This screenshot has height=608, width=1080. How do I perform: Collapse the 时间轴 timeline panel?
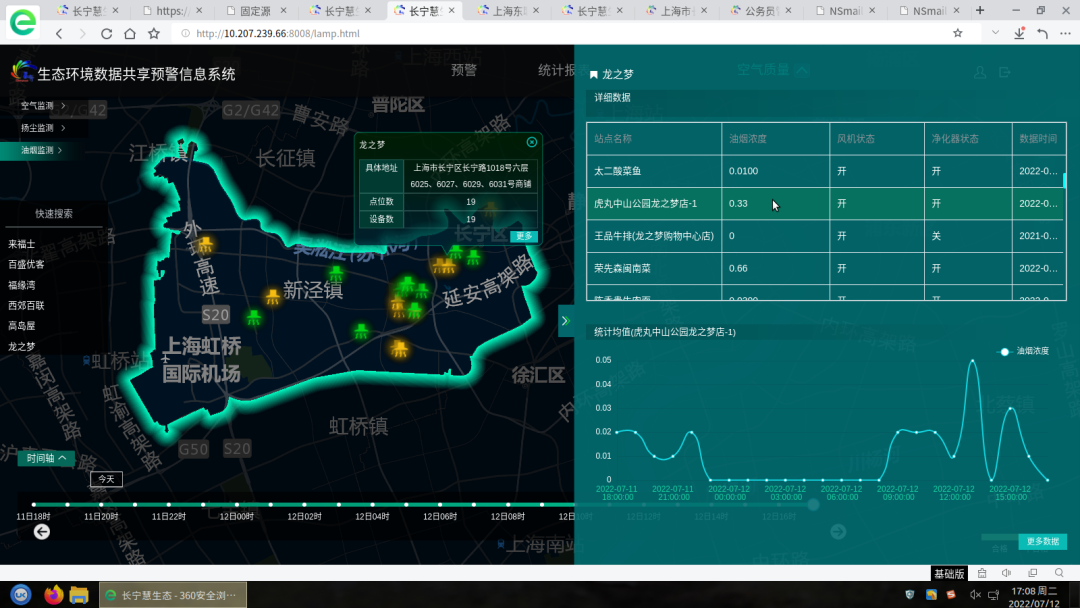(x=46, y=458)
